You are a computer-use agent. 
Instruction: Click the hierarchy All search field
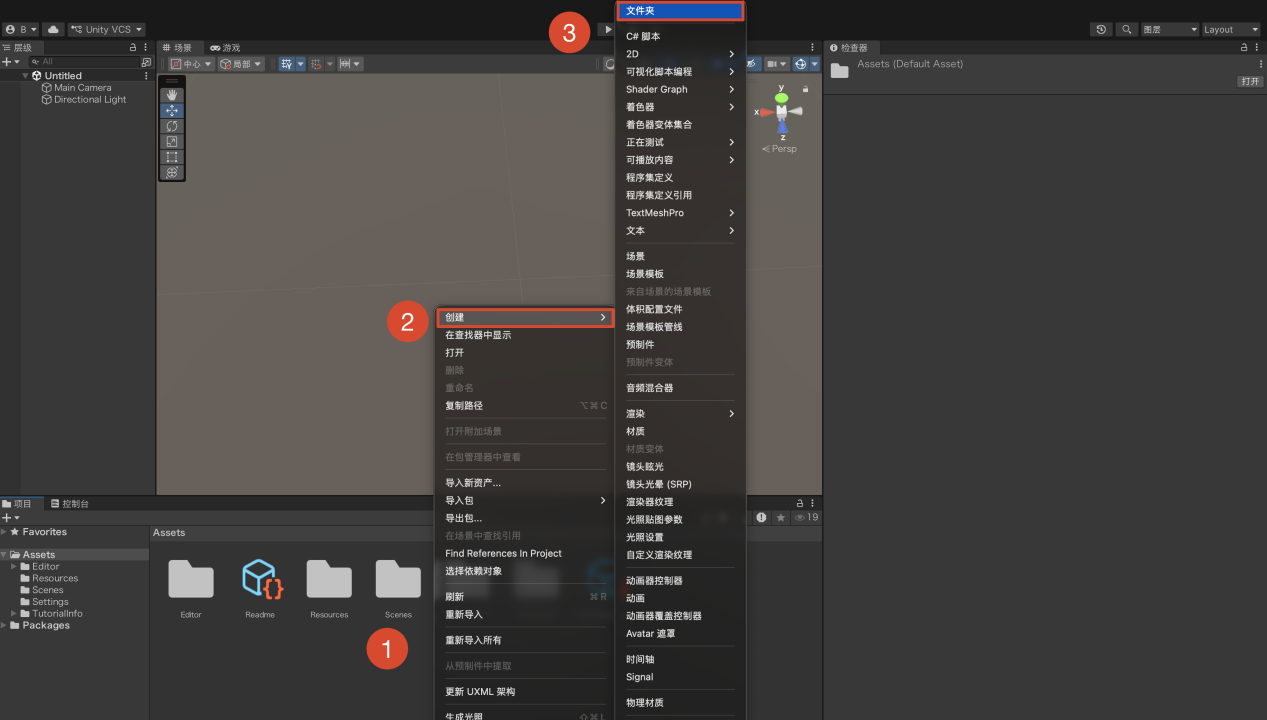point(83,62)
